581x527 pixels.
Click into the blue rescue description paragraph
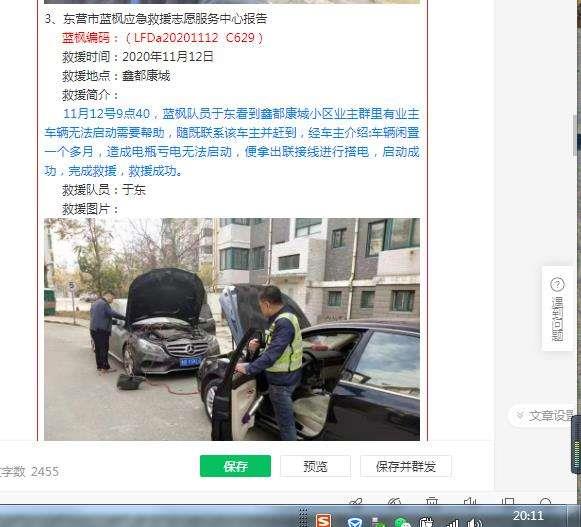[x=232, y=142]
